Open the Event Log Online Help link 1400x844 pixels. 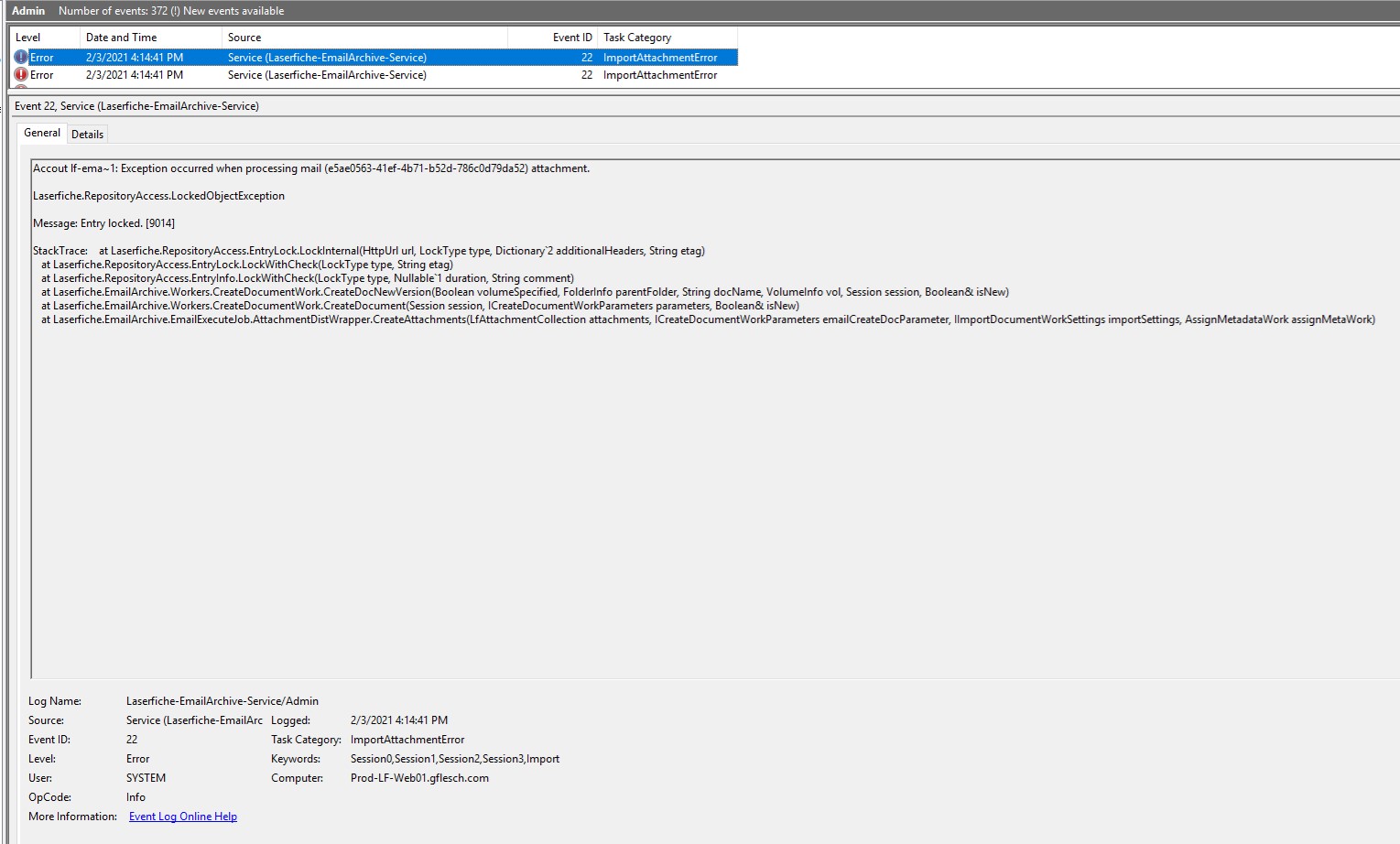pyautogui.click(x=183, y=817)
